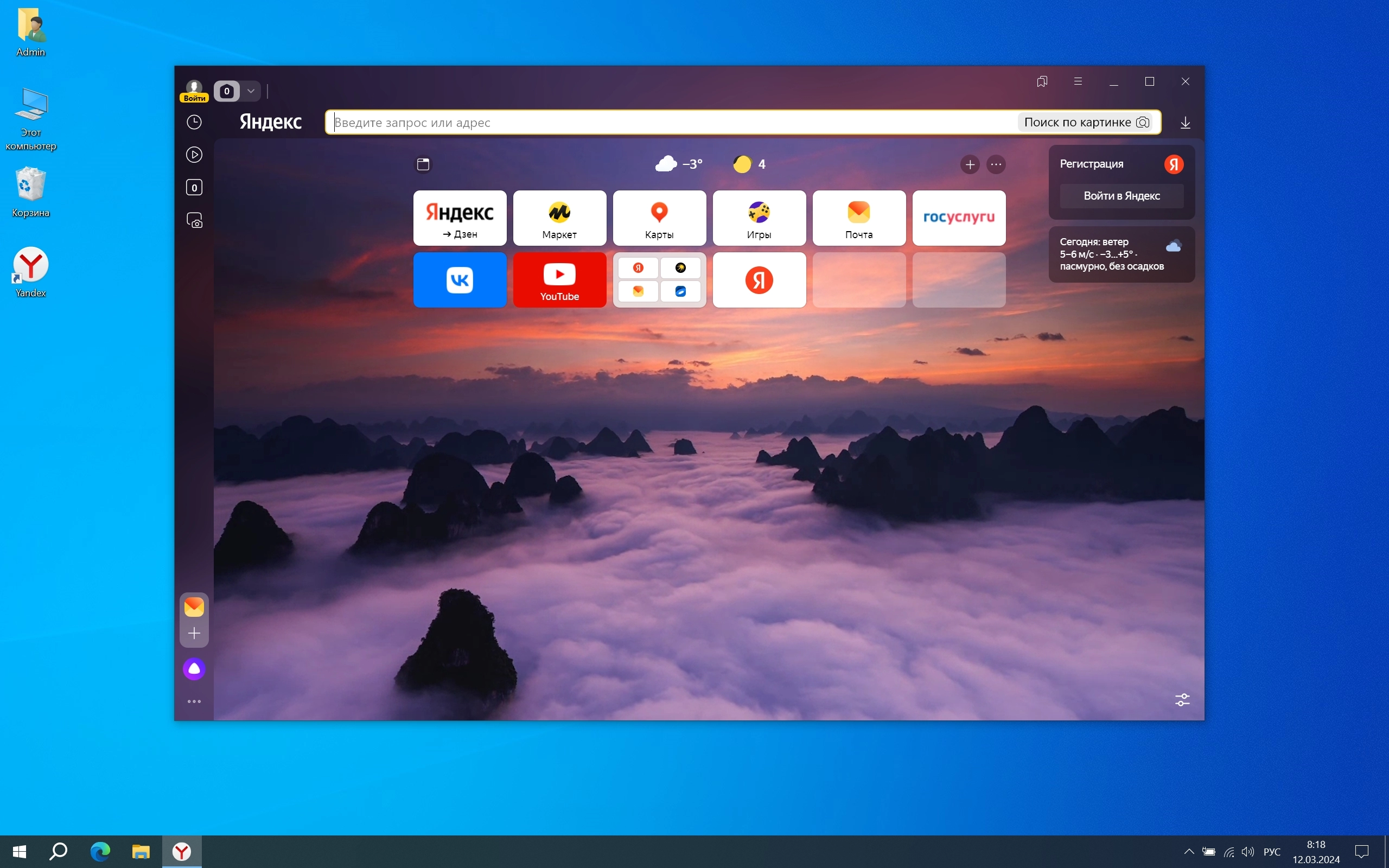Open the tab counter showing 0
This screenshot has height=868, width=1389.
tap(227, 91)
